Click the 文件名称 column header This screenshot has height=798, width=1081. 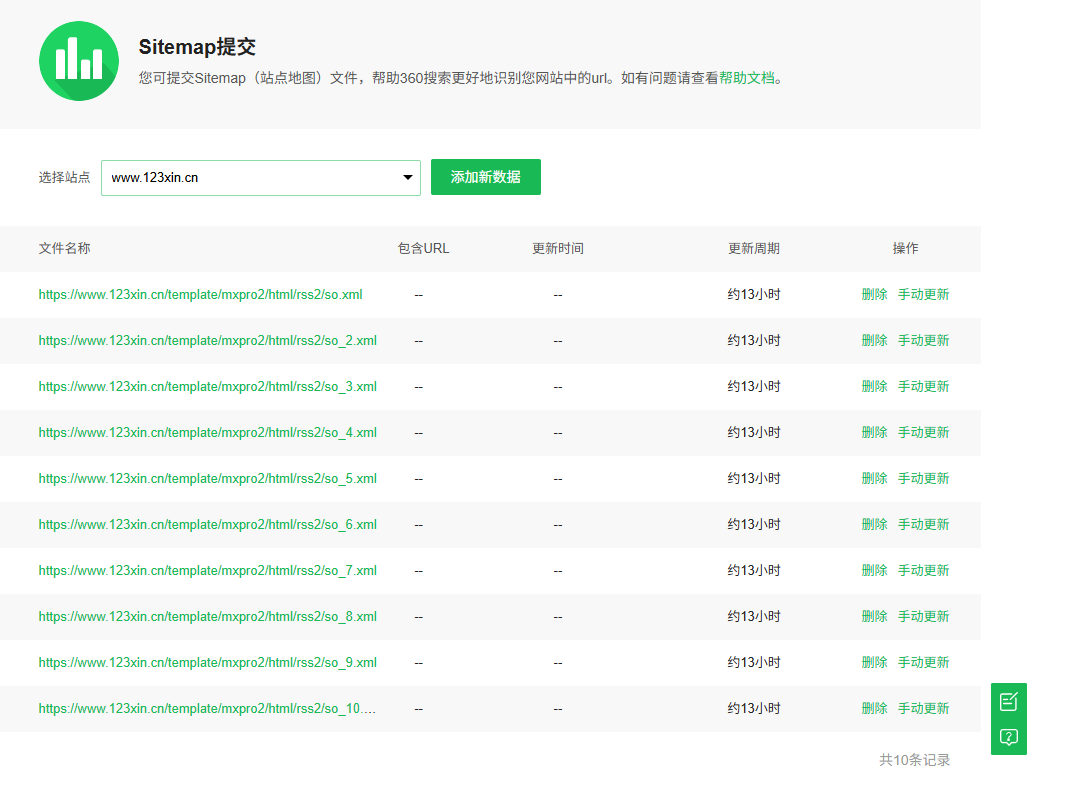tap(64, 248)
